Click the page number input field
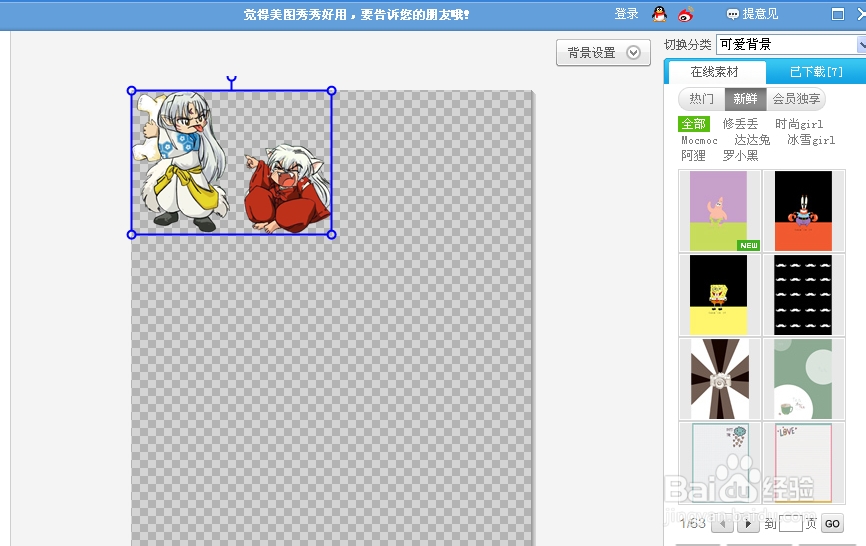 point(790,523)
